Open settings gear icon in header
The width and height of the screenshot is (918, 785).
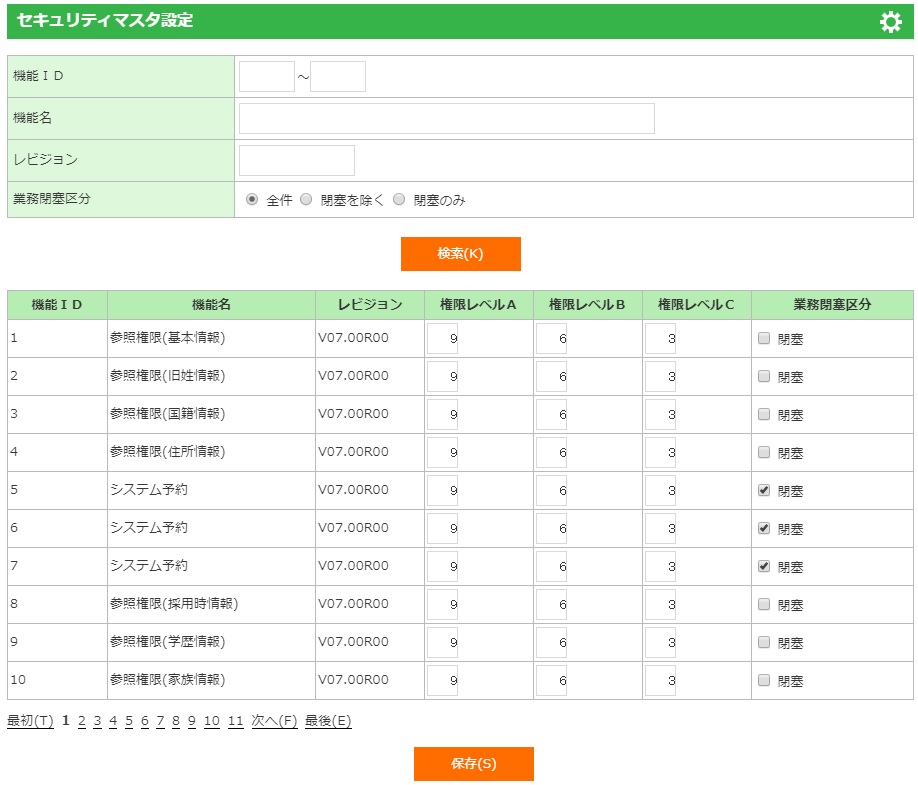click(890, 22)
